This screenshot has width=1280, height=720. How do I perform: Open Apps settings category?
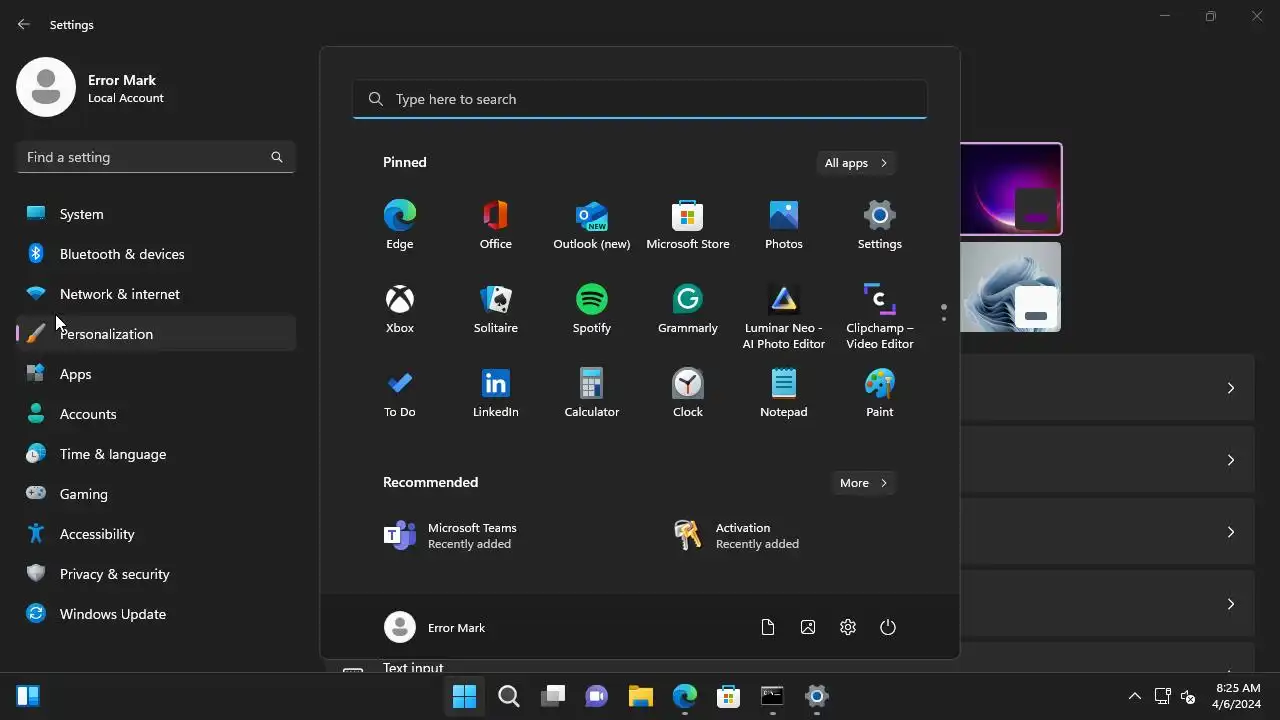coord(156,374)
